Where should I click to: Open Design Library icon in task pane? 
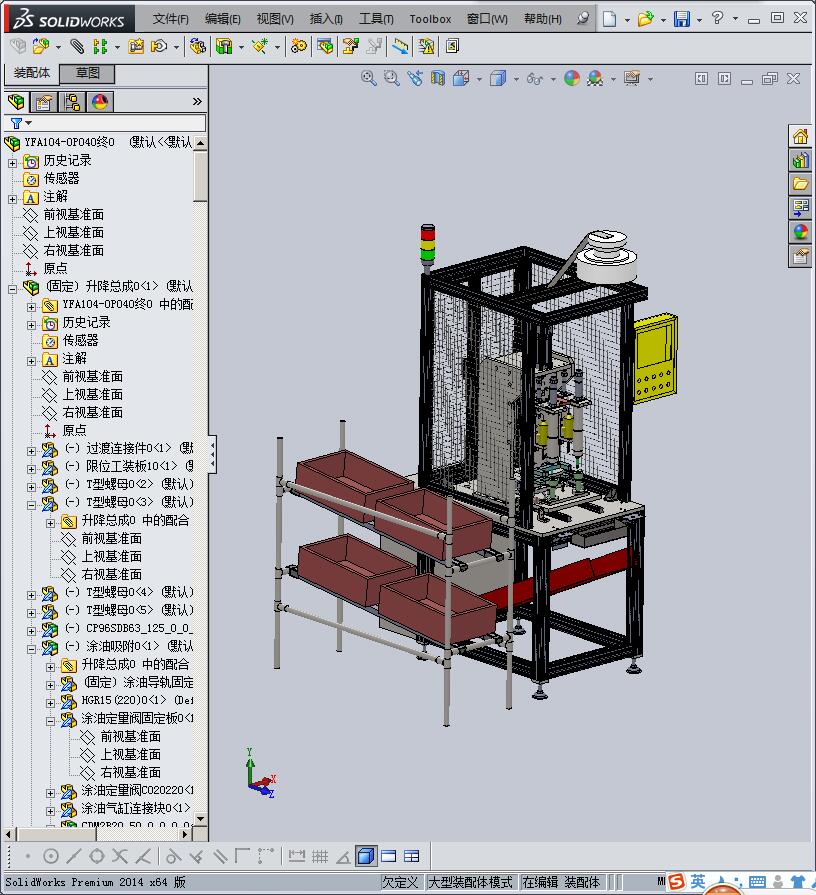[800, 160]
